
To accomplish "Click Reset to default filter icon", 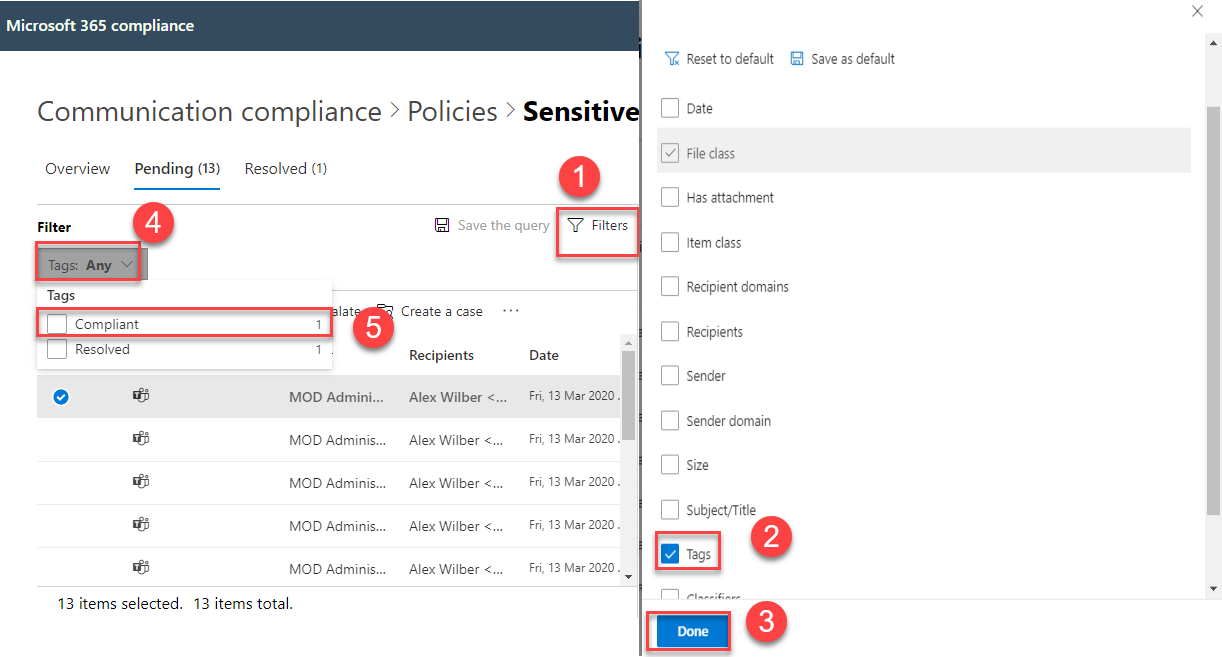I will point(672,59).
